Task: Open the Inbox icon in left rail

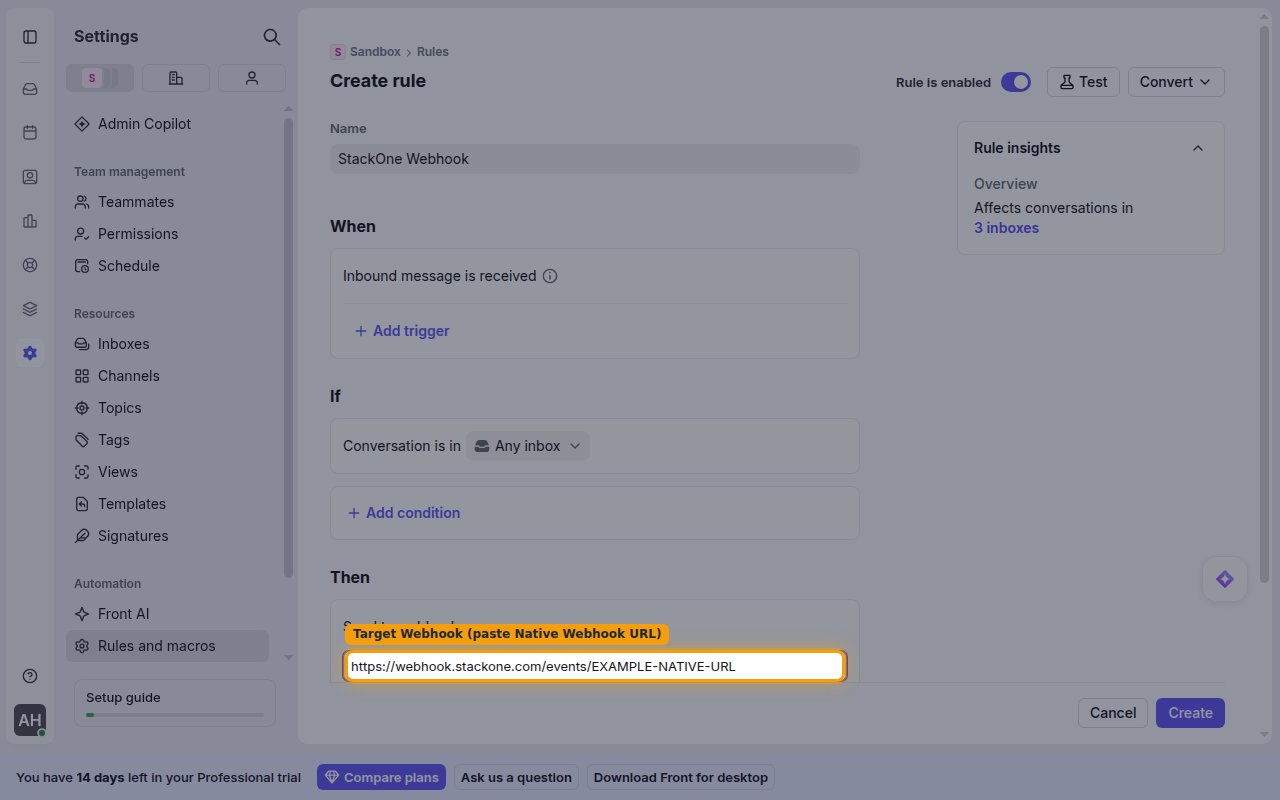Action: pyautogui.click(x=30, y=89)
